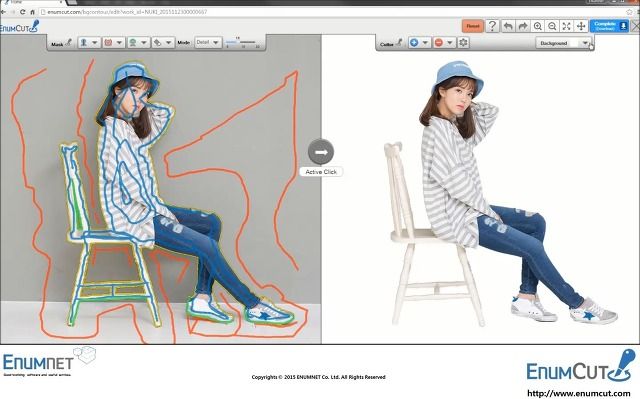Redo the edit with the right arrow
640x399 pixels.
[522, 26]
